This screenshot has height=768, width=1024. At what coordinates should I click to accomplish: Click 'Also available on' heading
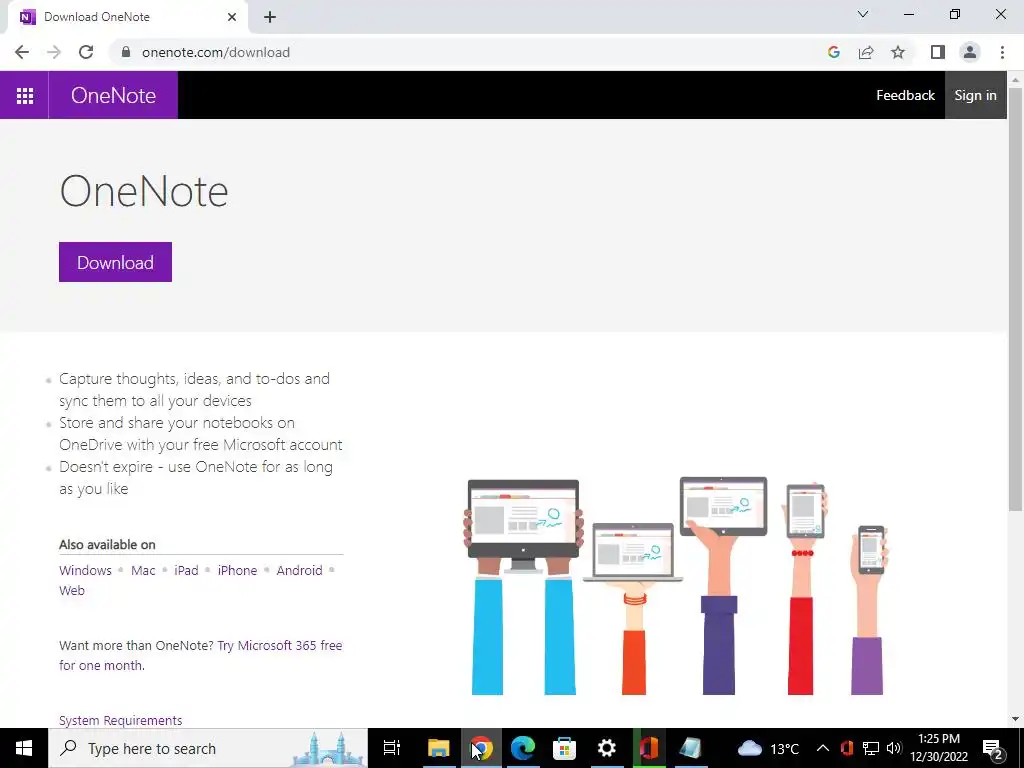click(107, 545)
